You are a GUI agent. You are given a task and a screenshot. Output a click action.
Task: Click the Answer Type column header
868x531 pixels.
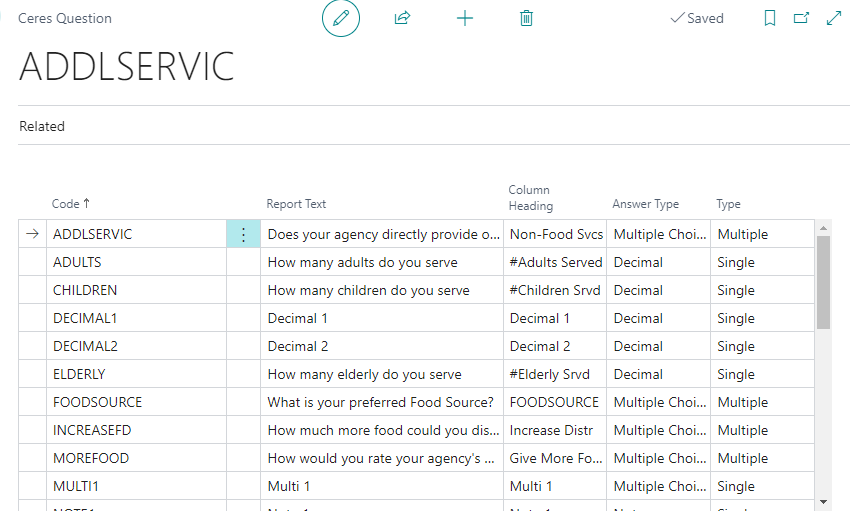(x=645, y=204)
